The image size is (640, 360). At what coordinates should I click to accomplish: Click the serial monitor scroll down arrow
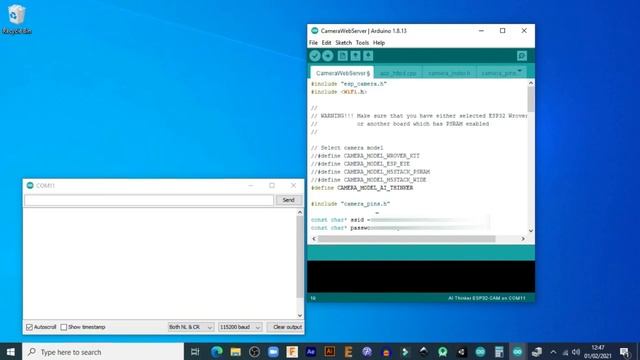[300, 315]
